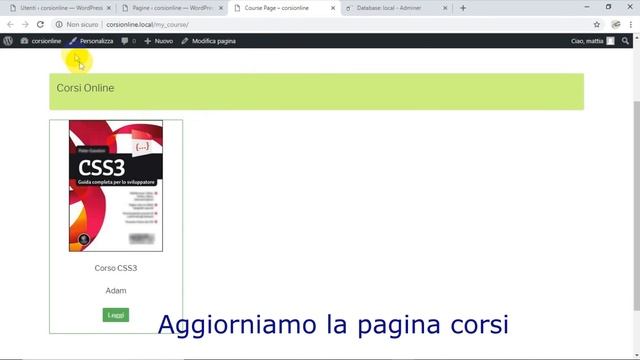640x360 pixels.
Task: View comments bubble in admin bar
Action: click(129, 41)
